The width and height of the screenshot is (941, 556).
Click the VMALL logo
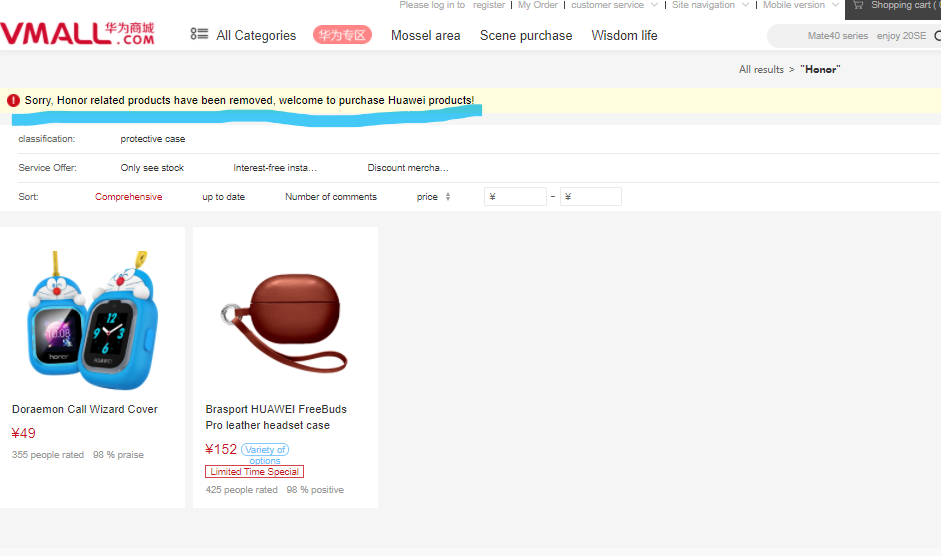[x=77, y=34]
